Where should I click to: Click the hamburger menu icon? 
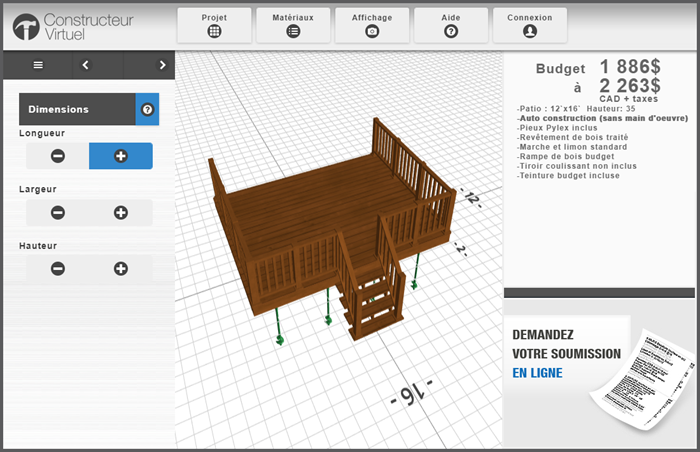(x=38, y=65)
